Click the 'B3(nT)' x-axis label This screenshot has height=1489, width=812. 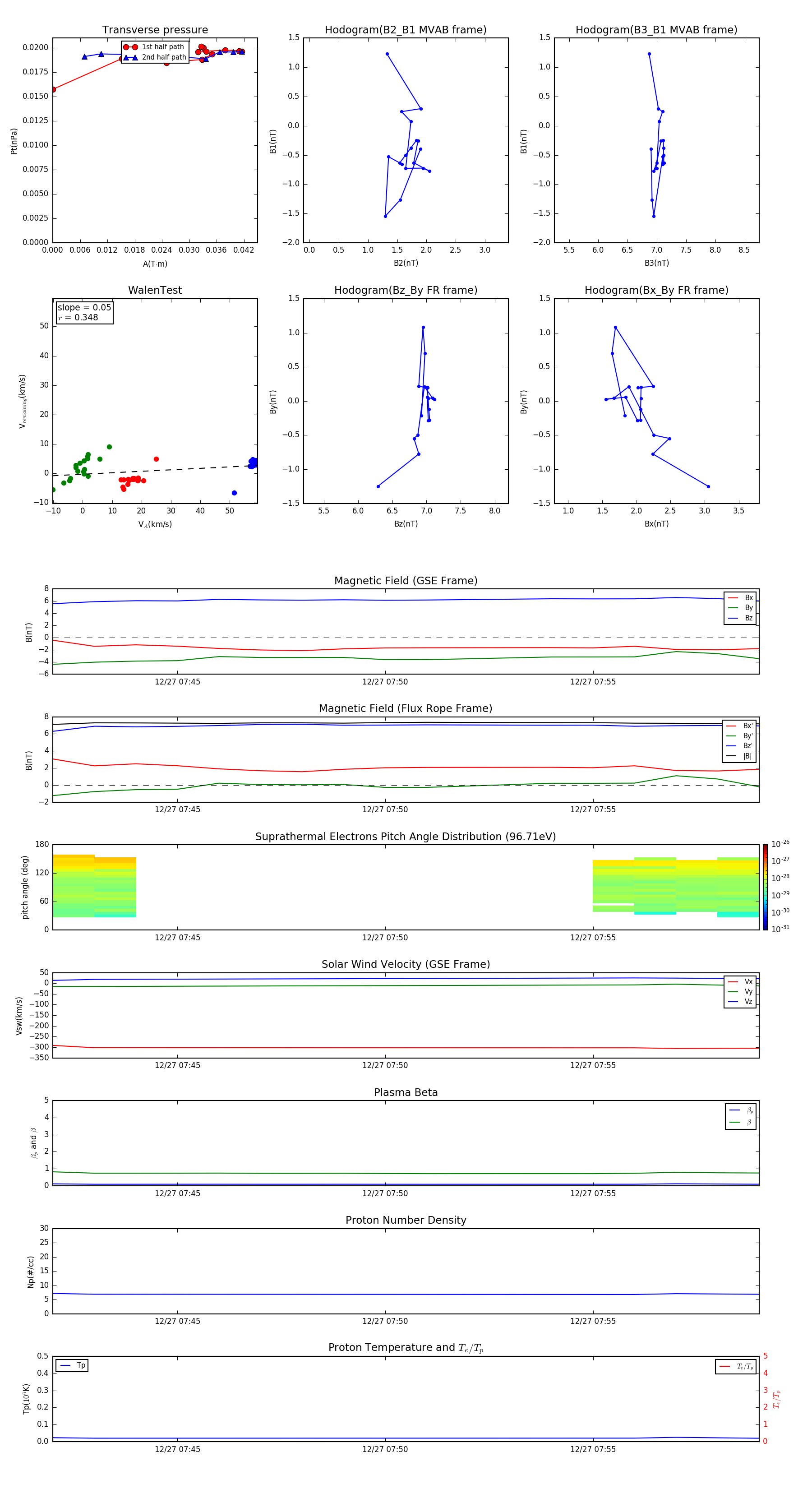(x=656, y=263)
